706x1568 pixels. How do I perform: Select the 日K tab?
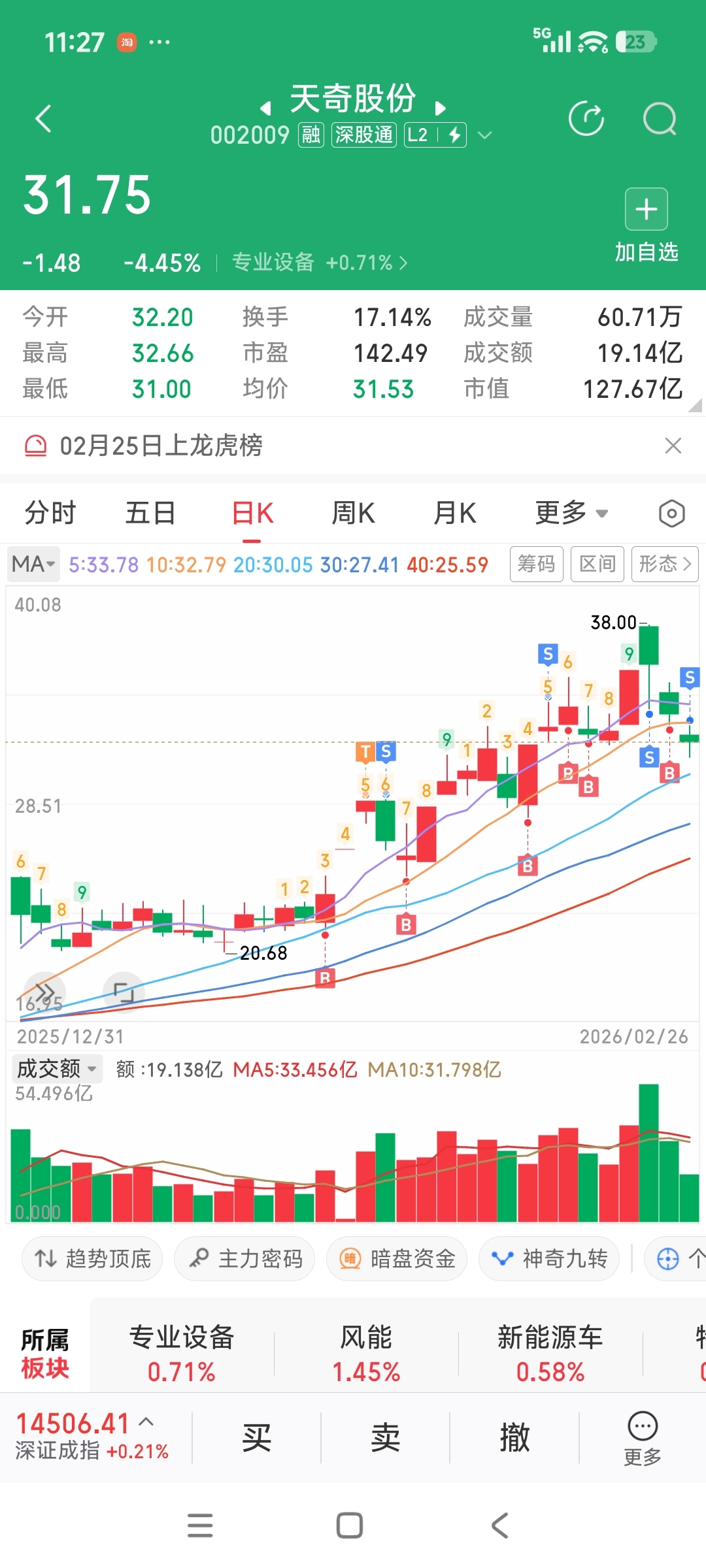click(x=252, y=513)
